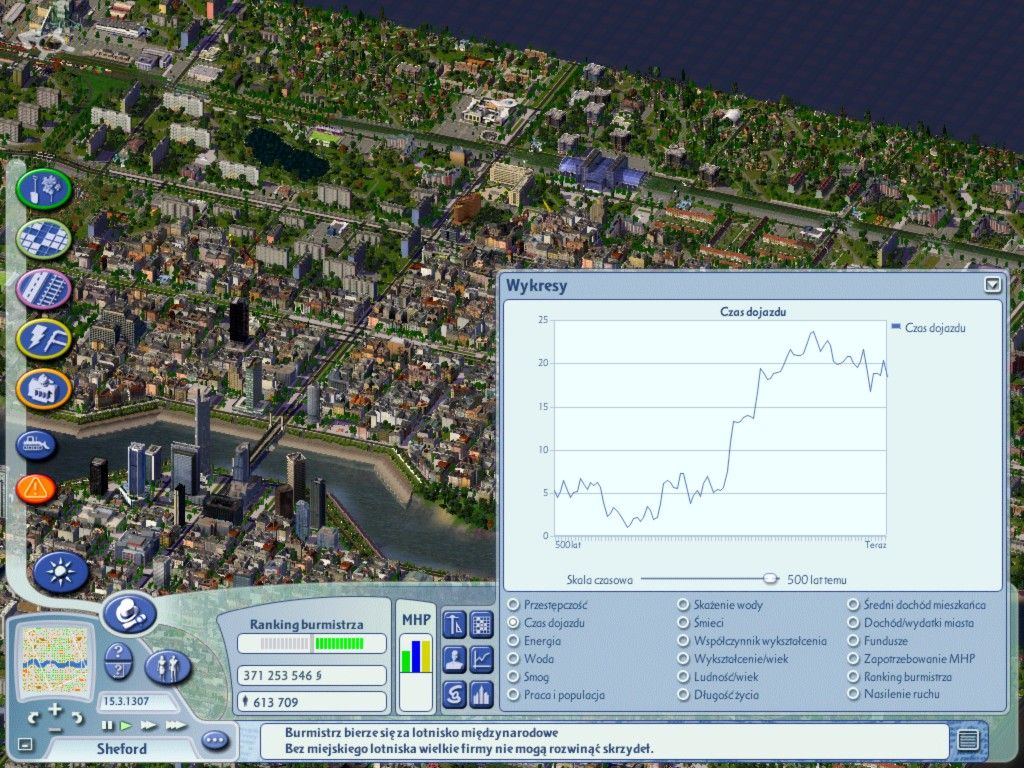Switch to My Sim mode people button

point(168,667)
